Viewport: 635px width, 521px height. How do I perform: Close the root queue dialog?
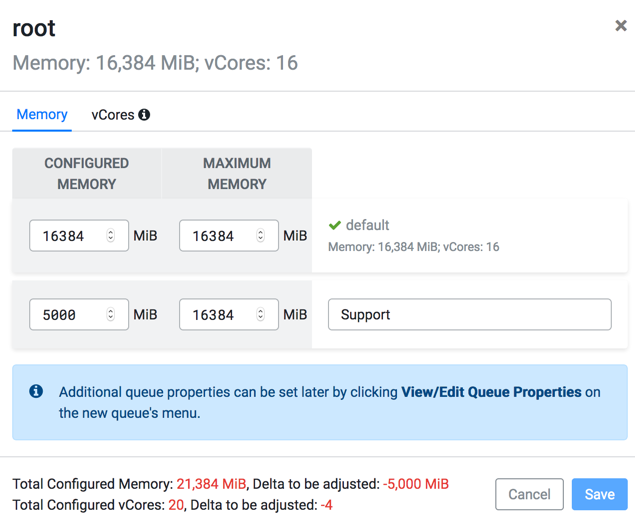pos(620,26)
